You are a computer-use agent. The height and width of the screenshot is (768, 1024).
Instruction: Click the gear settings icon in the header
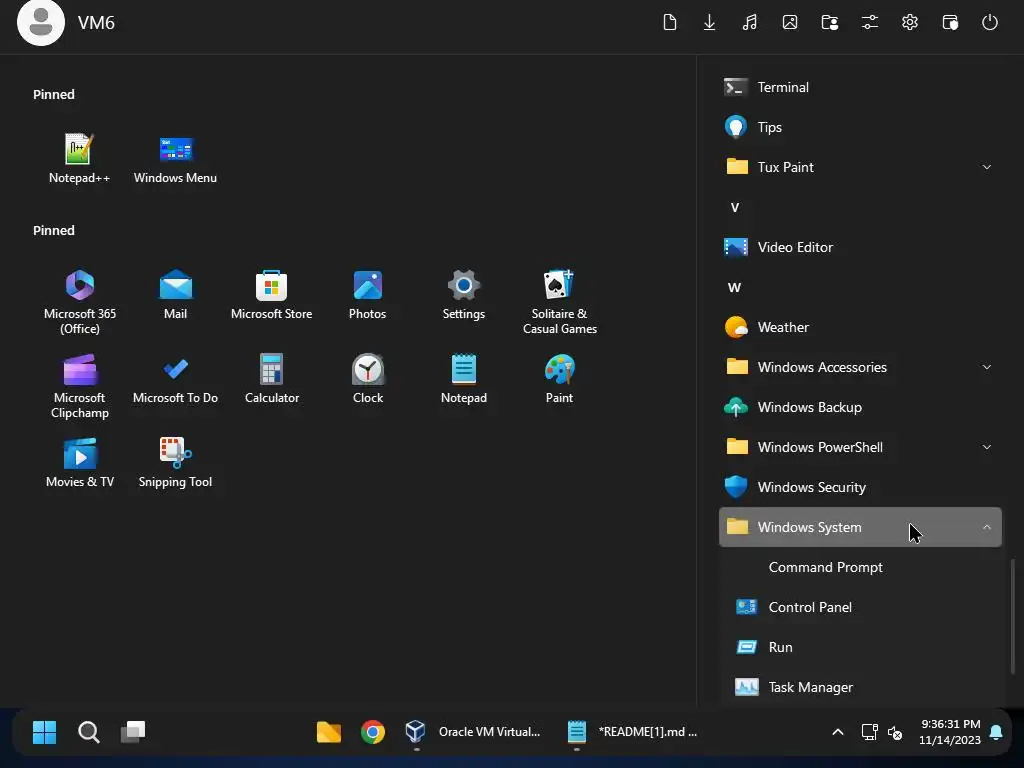tap(910, 22)
